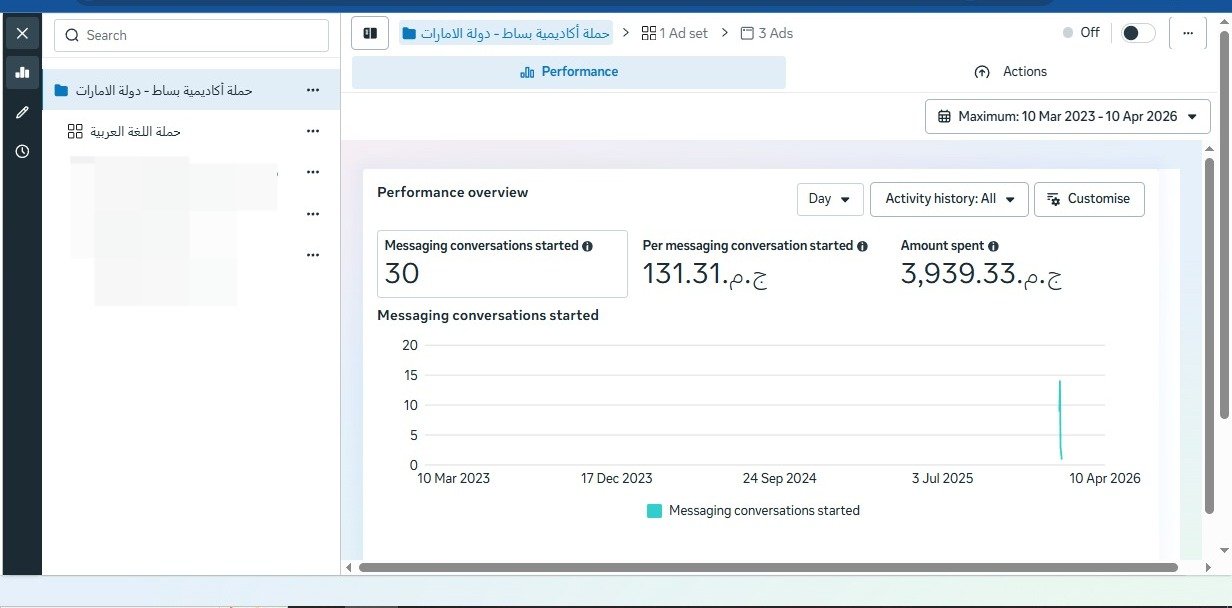Expand Activity history: All dropdown
1232x608 pixels.
point(949,199)
